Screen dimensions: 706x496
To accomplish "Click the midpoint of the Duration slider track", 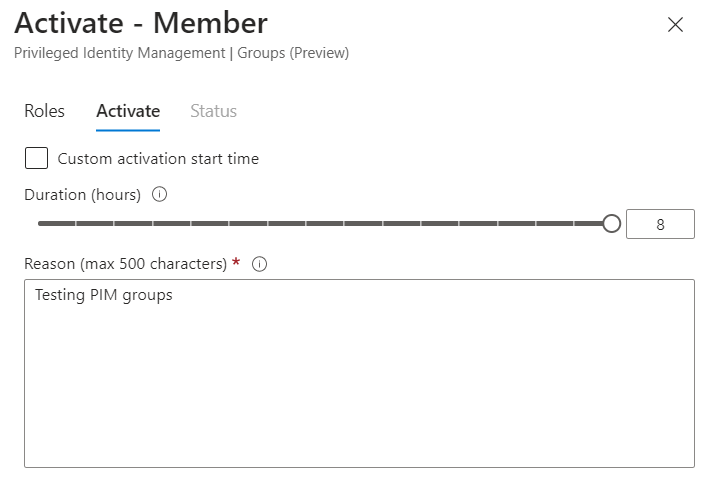I will click(325, 224).
